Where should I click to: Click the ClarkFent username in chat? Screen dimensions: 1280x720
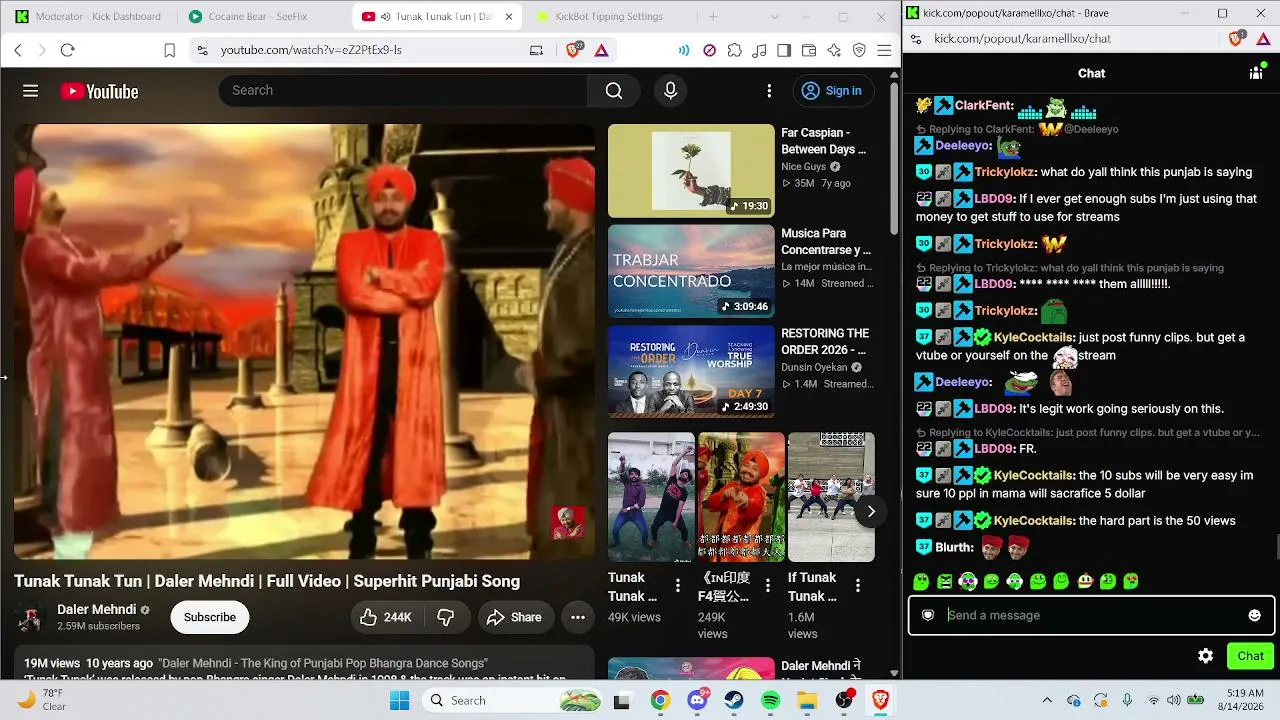pyautogui.click(x=984, y=105)
